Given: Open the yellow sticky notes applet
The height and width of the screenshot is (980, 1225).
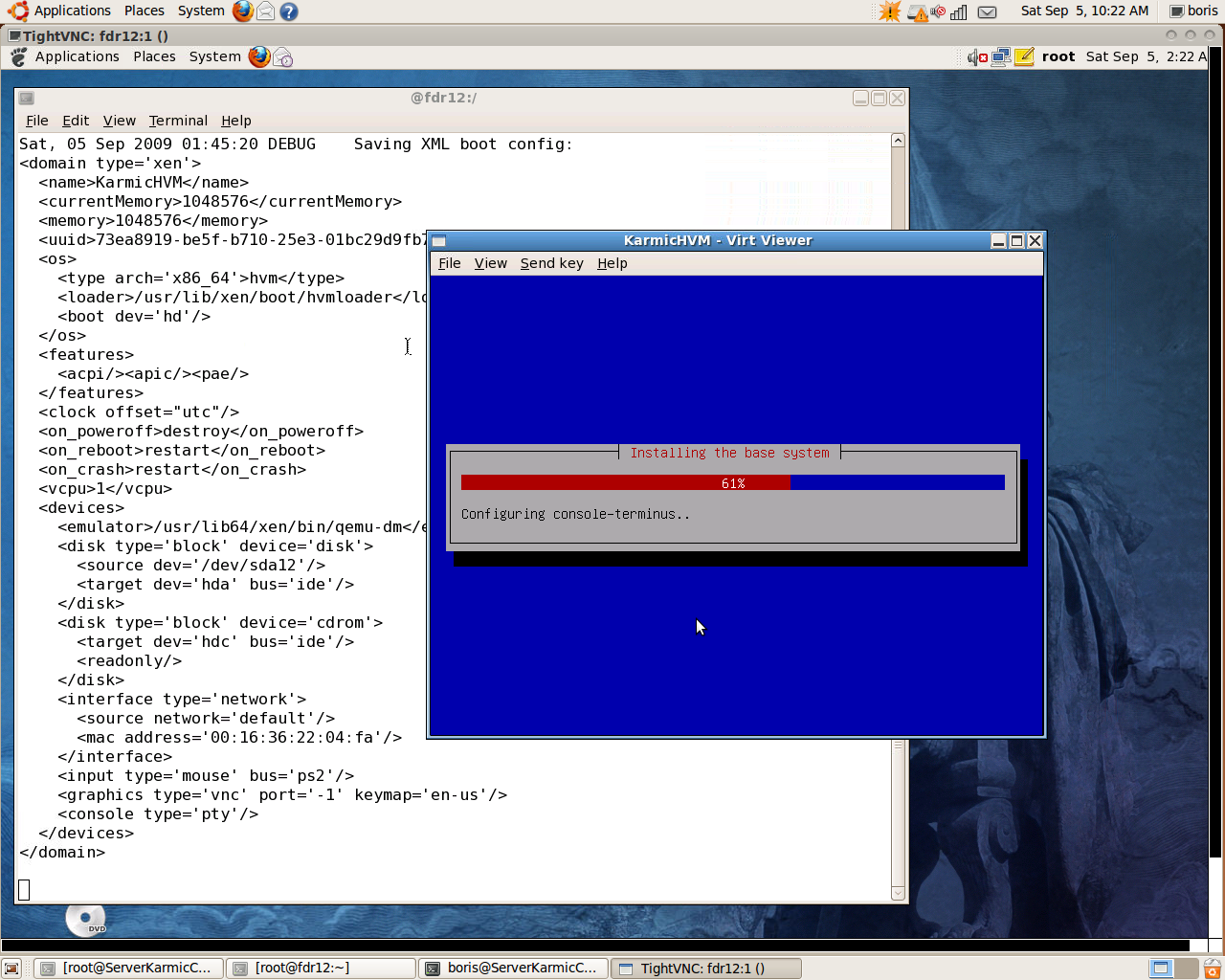Looking at the screenshot, I should coord(1024,57).
